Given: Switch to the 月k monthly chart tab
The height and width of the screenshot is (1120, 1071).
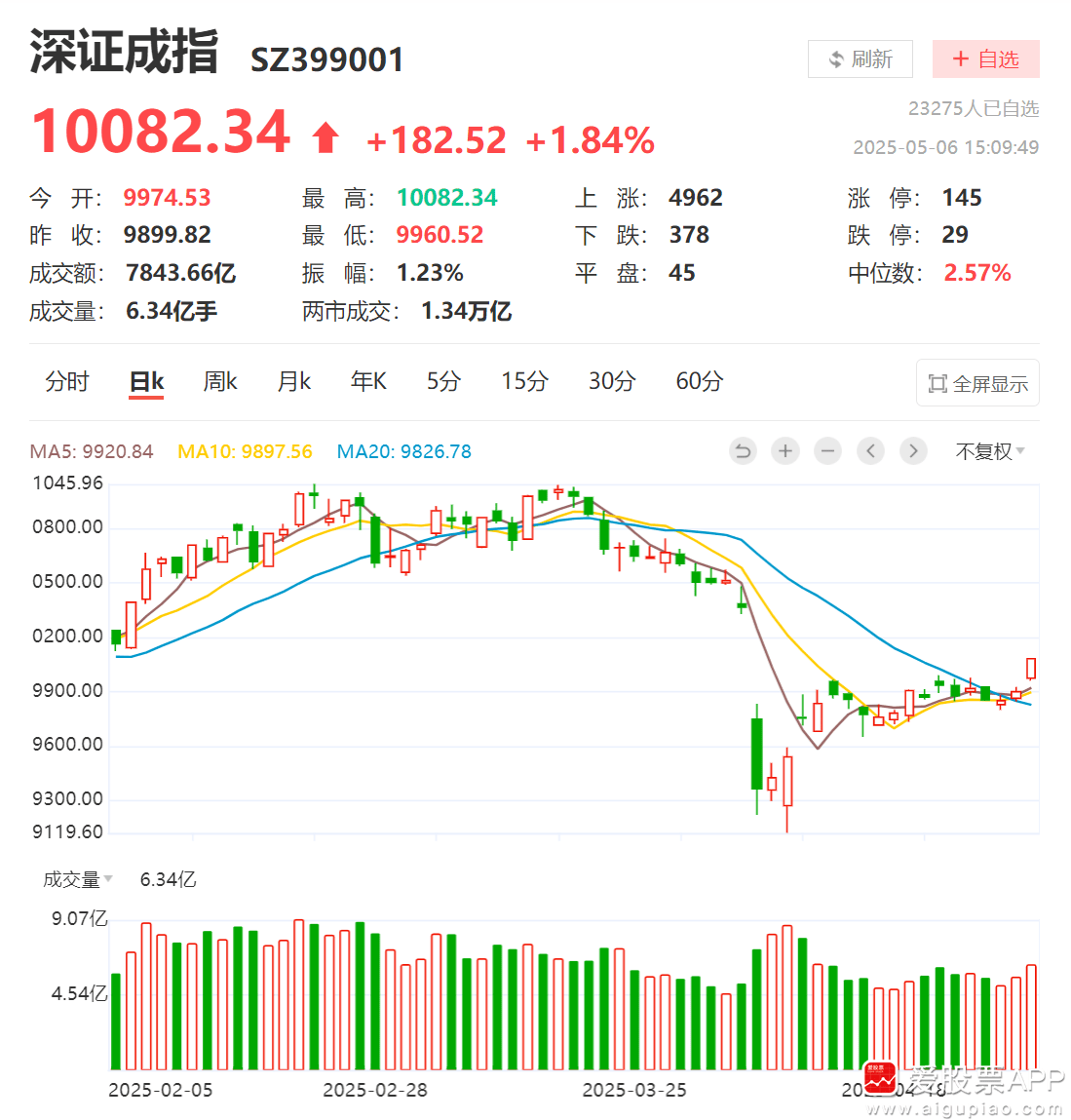Looking at the screenshot, I should [x=293, y=382].
